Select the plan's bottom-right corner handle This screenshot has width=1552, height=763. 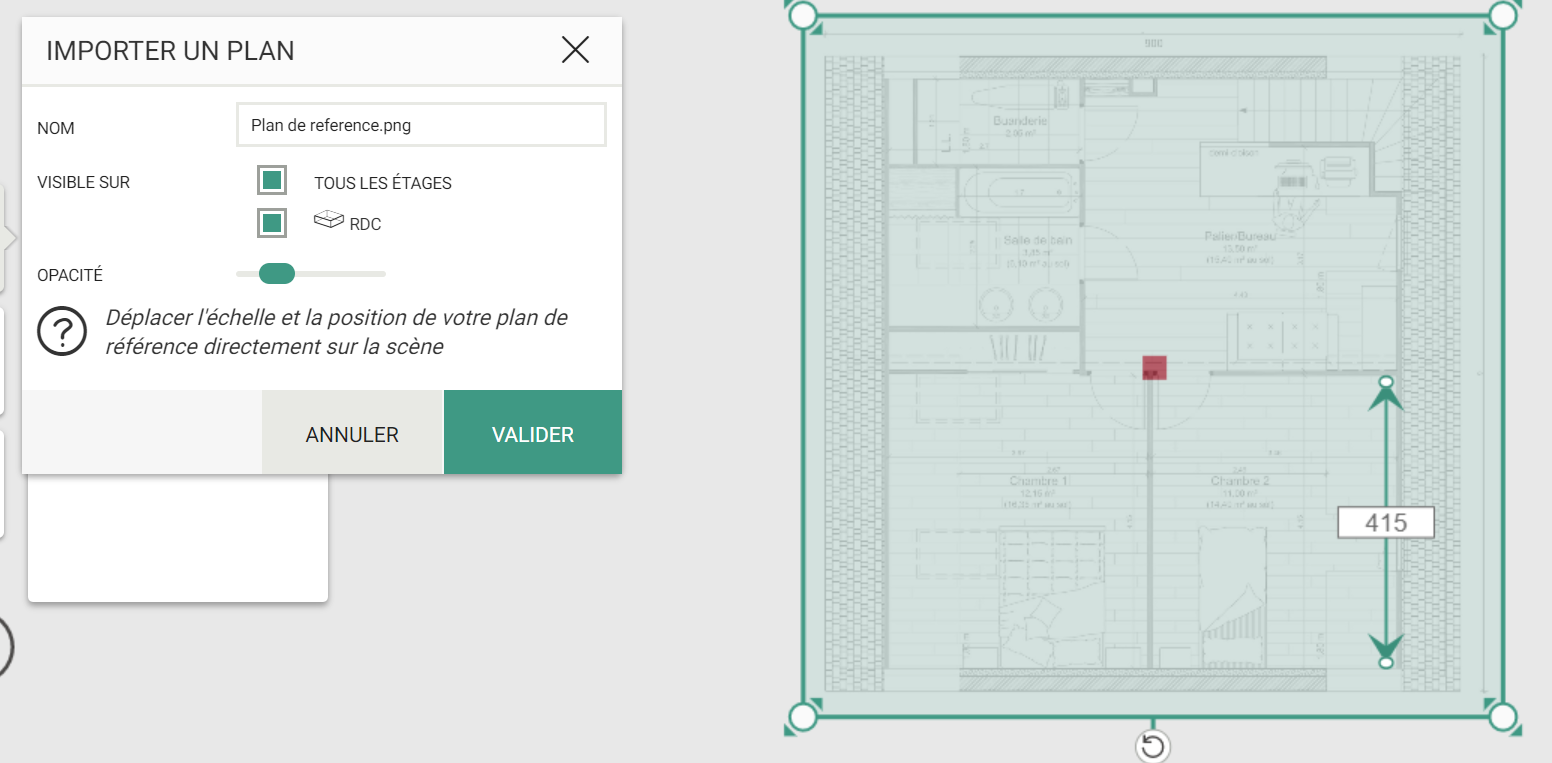(1503, 716)
